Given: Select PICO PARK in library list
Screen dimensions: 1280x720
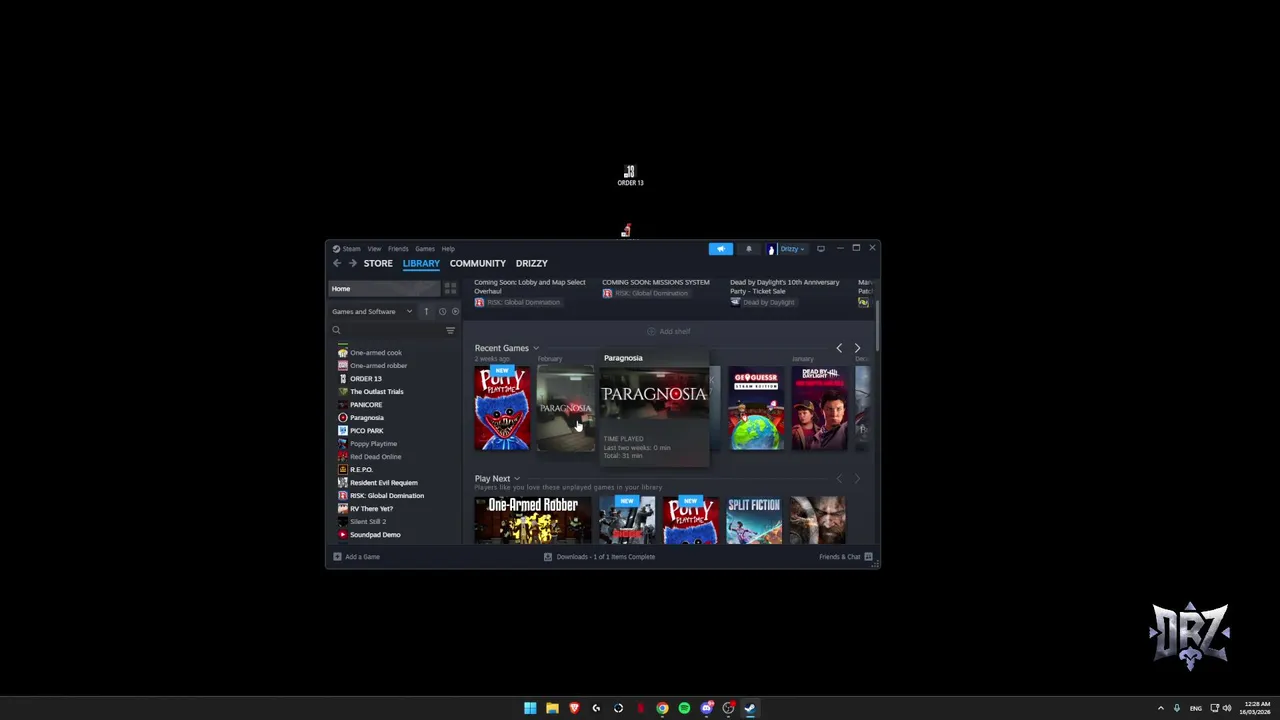Looking at the screenshot, I should [x=366, y=430].
